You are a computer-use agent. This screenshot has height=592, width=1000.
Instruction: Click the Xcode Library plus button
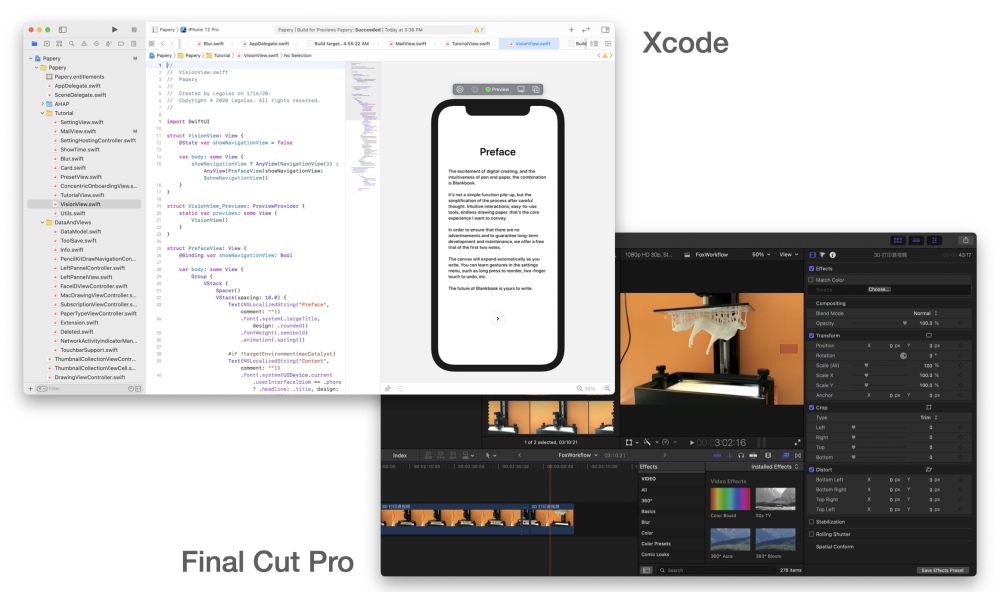(x=571, y=29)
